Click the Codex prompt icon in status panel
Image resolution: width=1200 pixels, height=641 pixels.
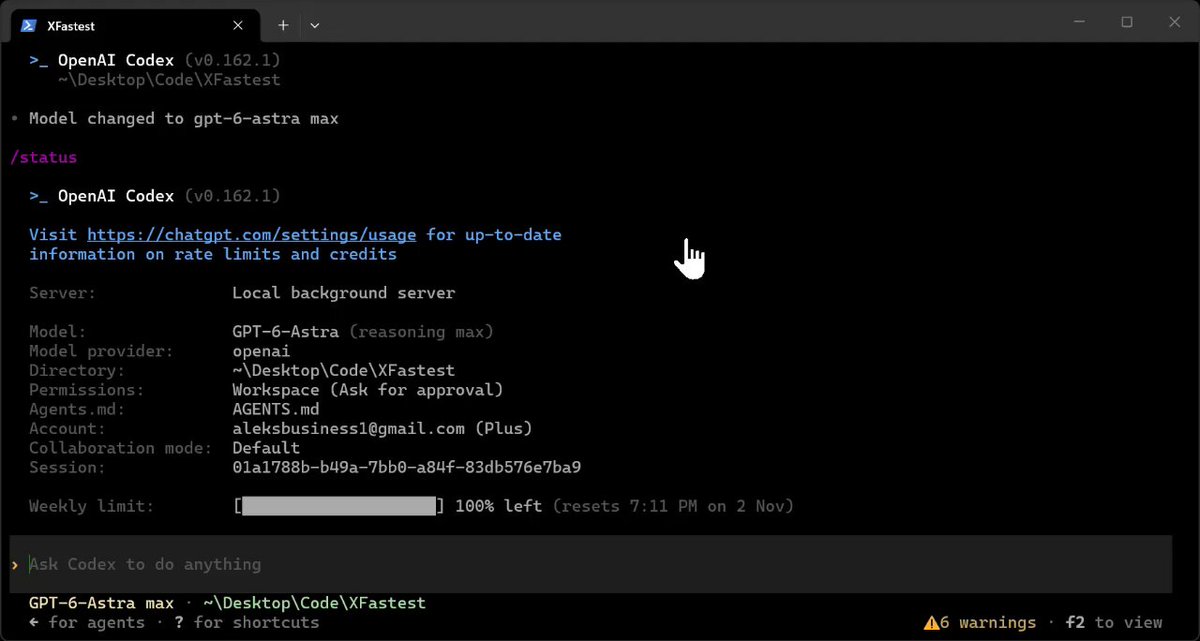tap(38, 197)
